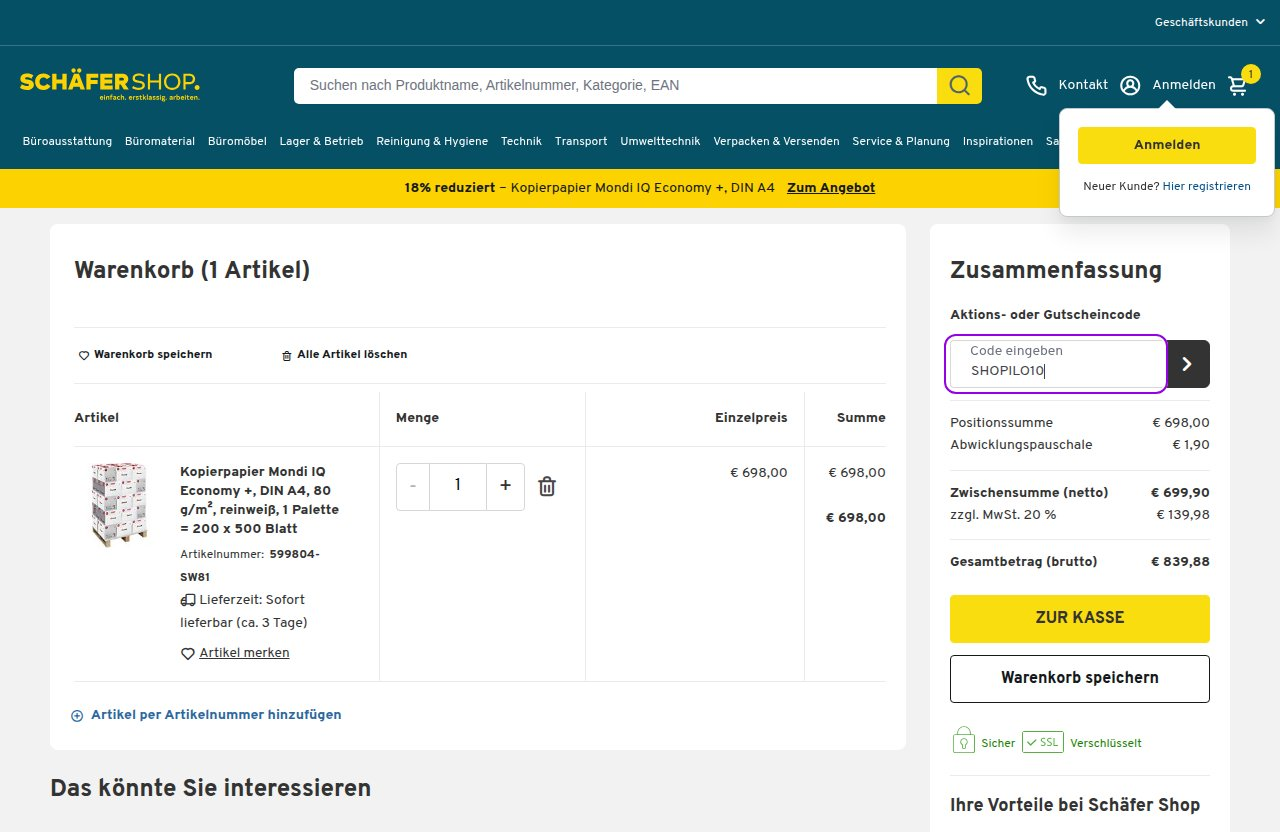Click the Zwischensumme value € 699,90
The height and width of the screenshot is (832, 1280).
[x=1180, y=493]
